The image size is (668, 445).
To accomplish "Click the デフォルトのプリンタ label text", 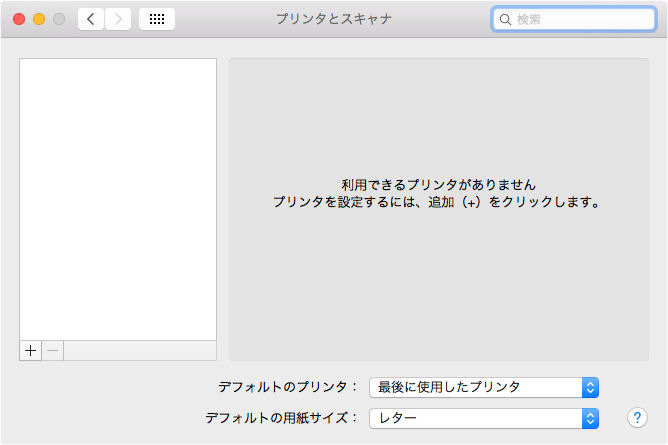I will [x=287, y=387].
